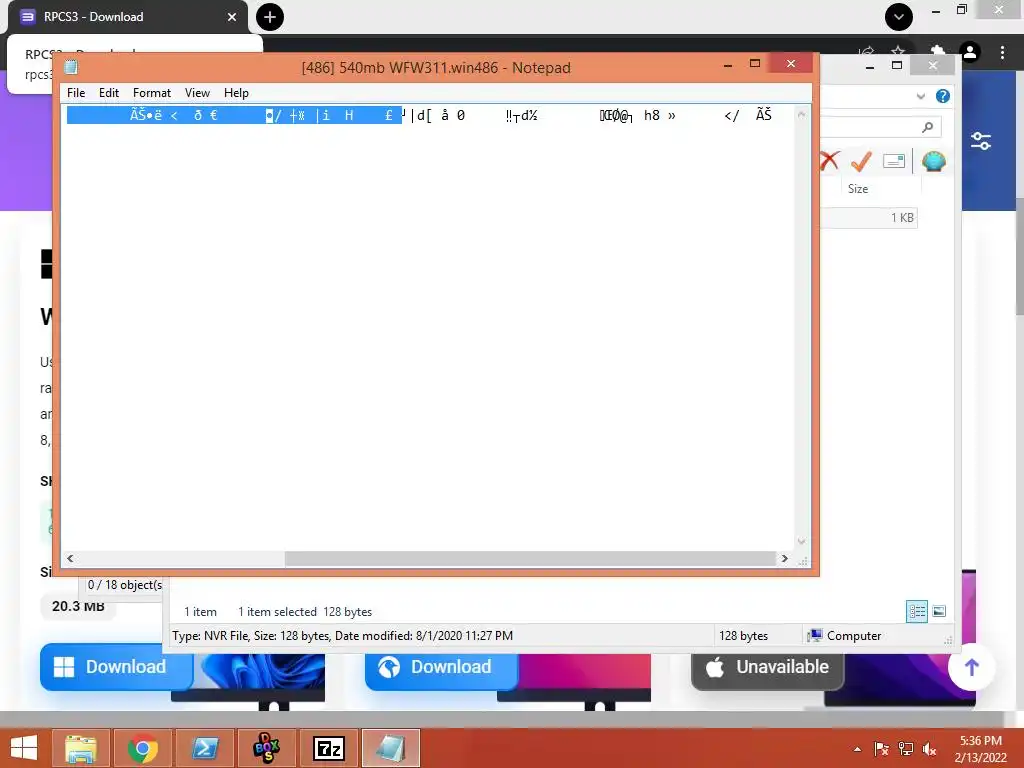This screenshot has height=768, width=1024.
Task: Click the muted volume tray icon
Action: tap(929, 749)
